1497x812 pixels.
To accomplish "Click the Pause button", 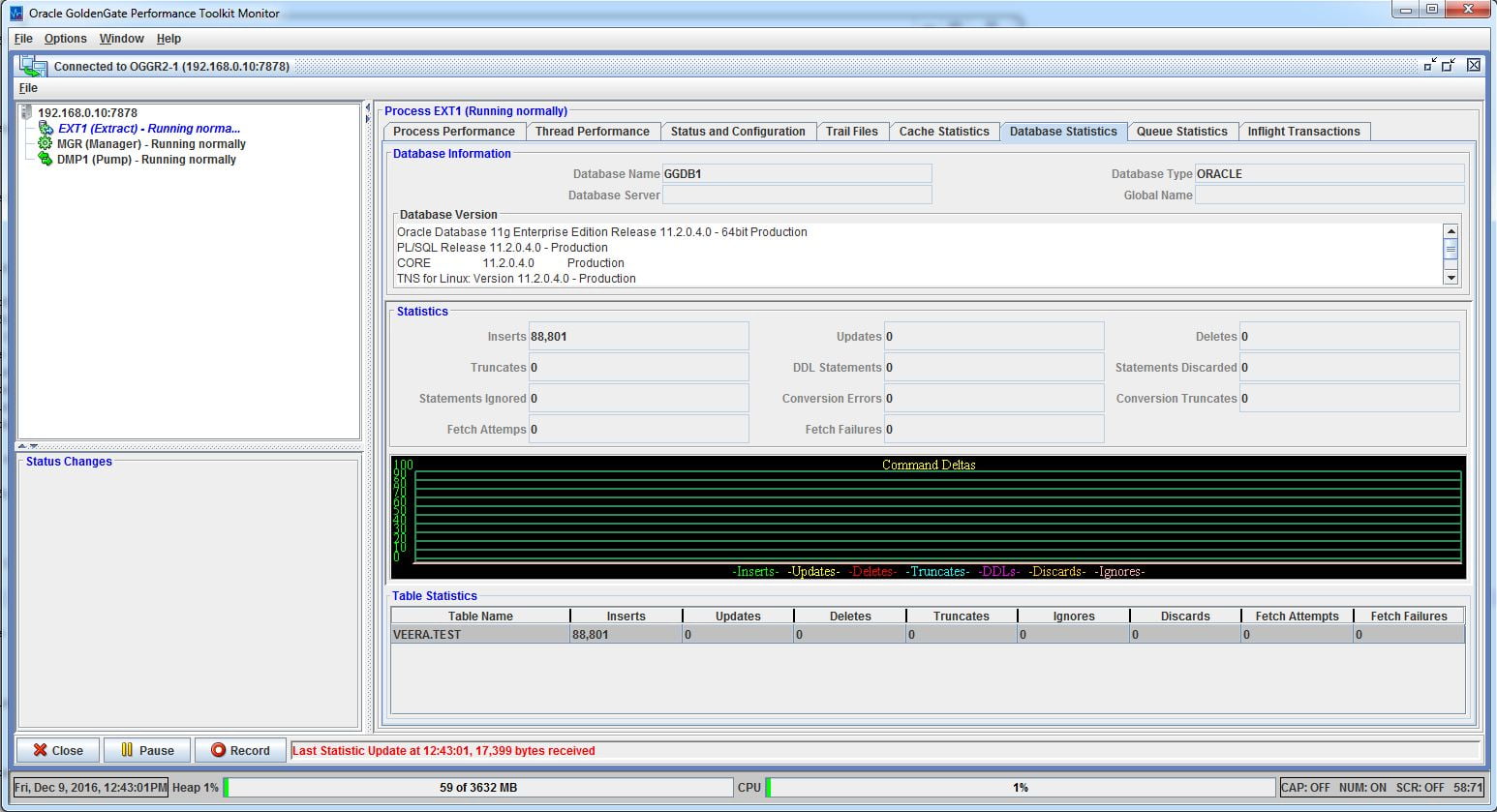I will pos(147,750).
